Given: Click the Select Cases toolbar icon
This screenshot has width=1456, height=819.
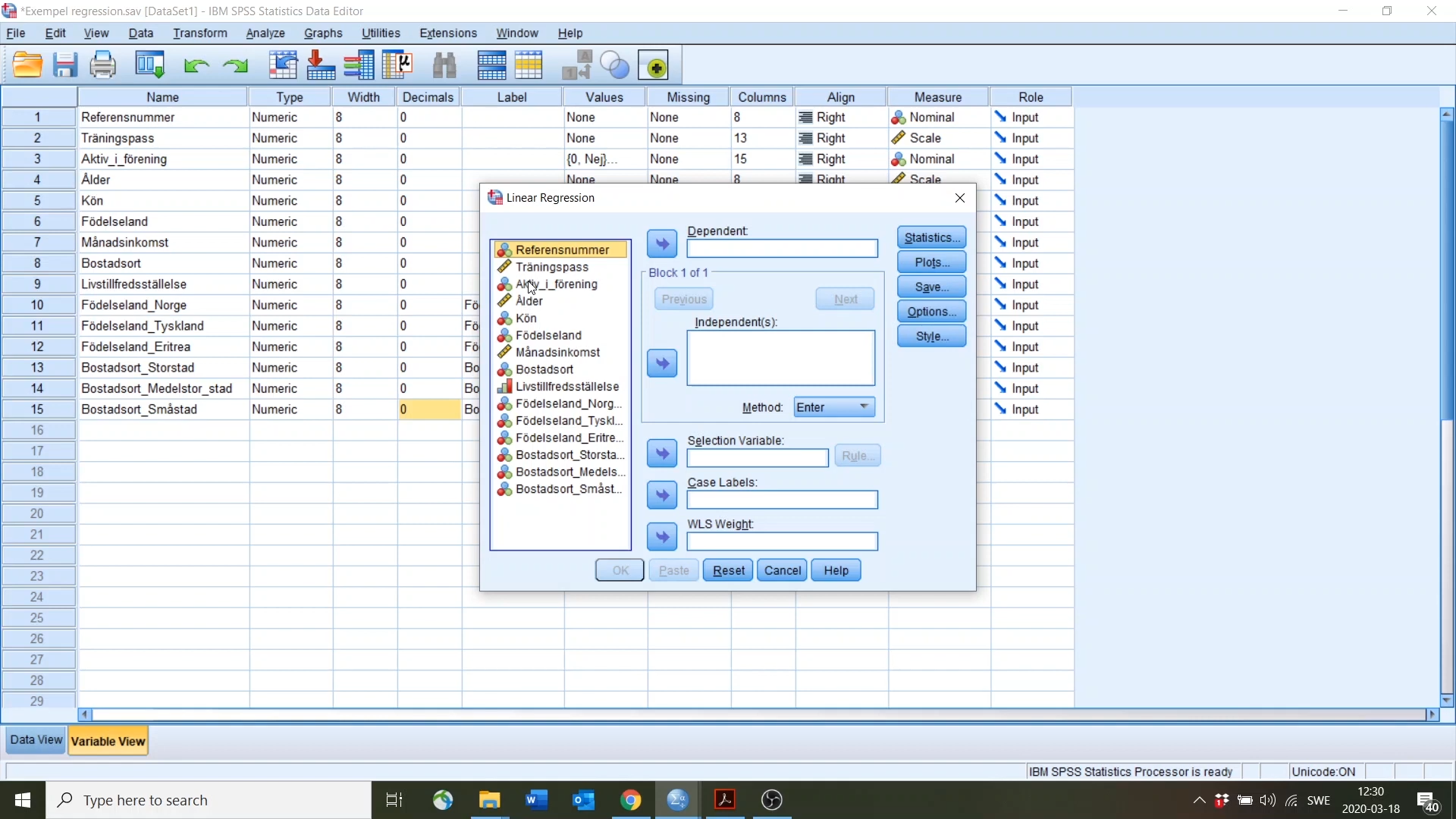Looking at the screenshot, I should pos(529,66).
